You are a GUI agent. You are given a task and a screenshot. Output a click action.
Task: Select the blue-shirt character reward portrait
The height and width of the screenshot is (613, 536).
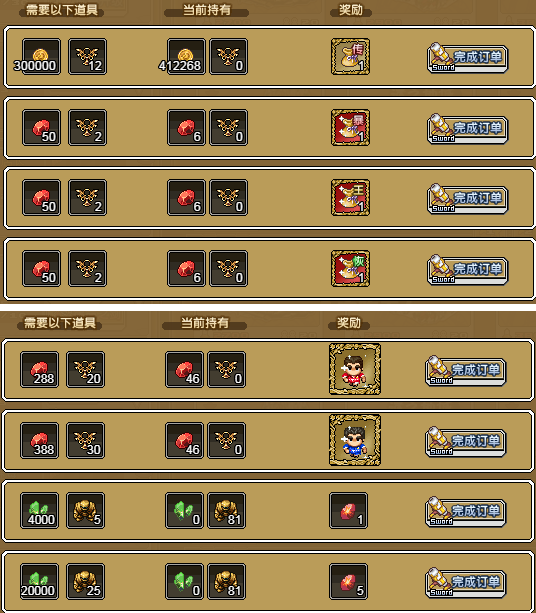[x=355, y=440]
